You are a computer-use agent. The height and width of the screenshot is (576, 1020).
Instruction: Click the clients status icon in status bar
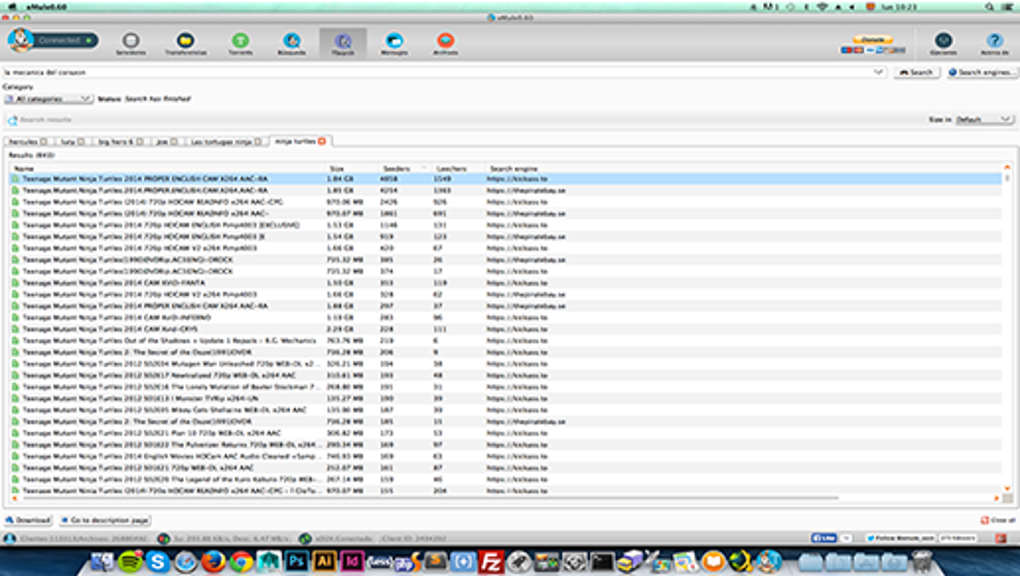(x=10, y=539)
